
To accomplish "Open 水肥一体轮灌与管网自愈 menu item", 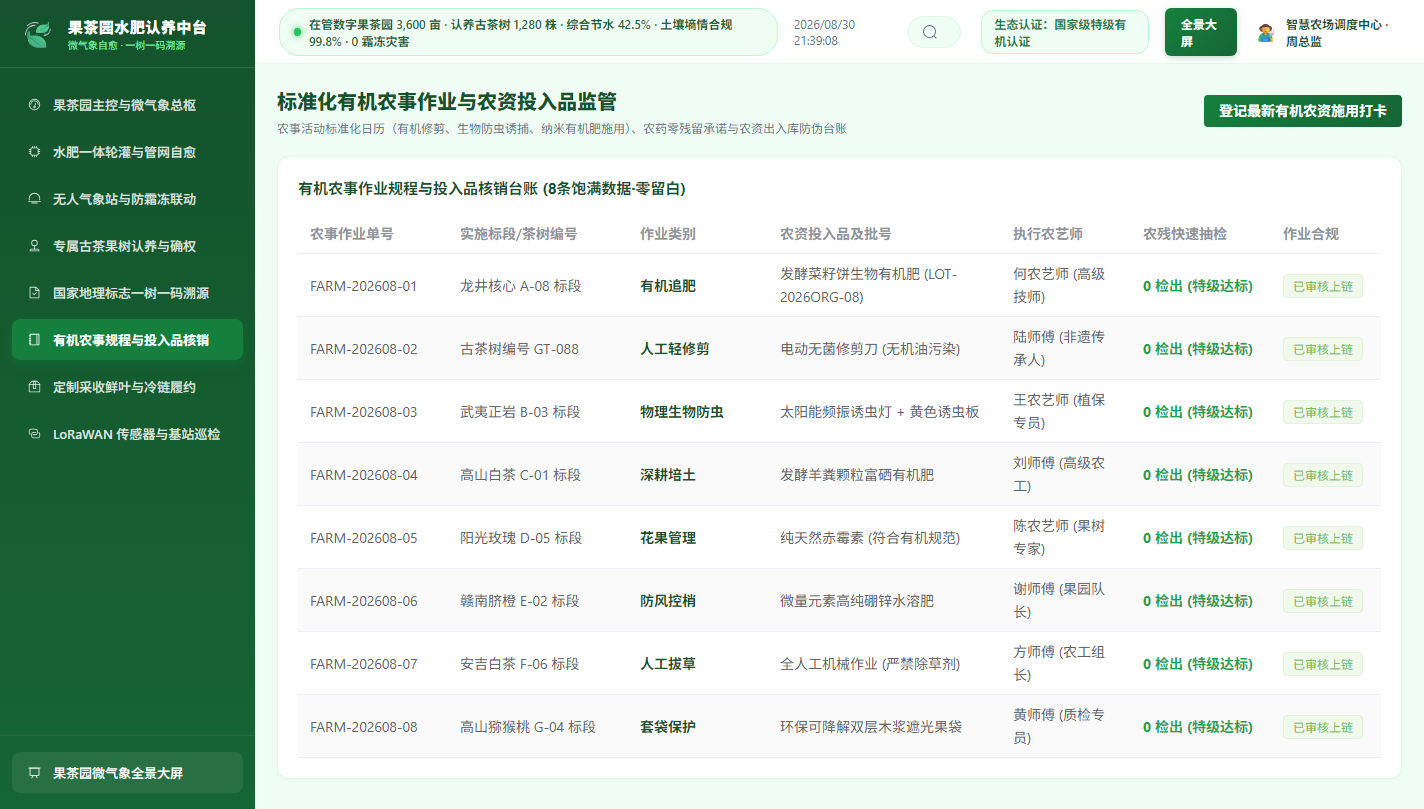I will (127, 152).
